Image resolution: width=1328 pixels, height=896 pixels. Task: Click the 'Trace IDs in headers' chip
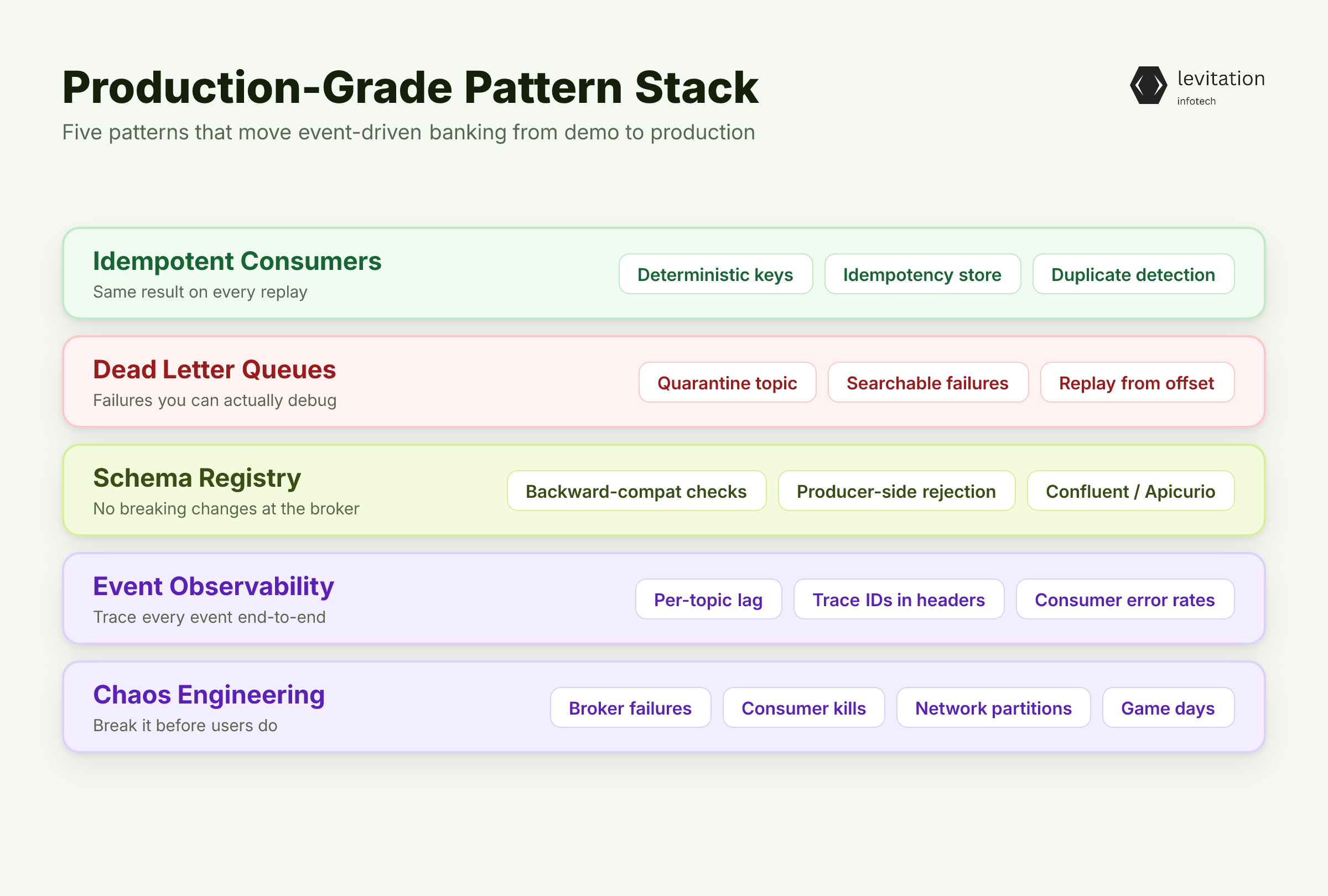(899, 600)
